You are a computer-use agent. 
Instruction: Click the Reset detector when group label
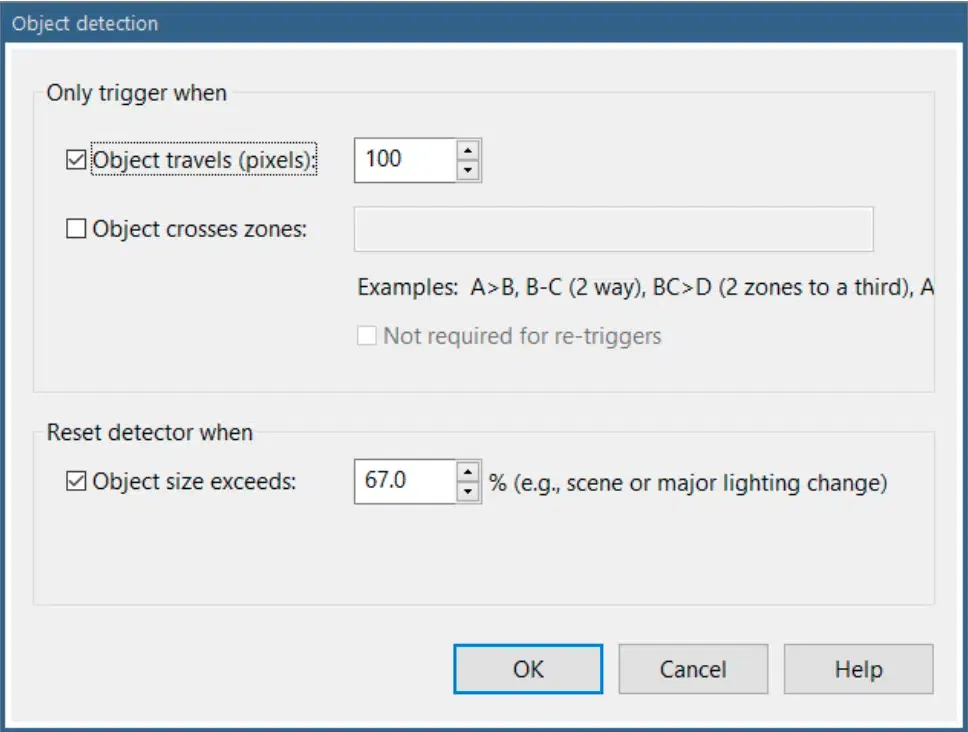tap(150, 433)
